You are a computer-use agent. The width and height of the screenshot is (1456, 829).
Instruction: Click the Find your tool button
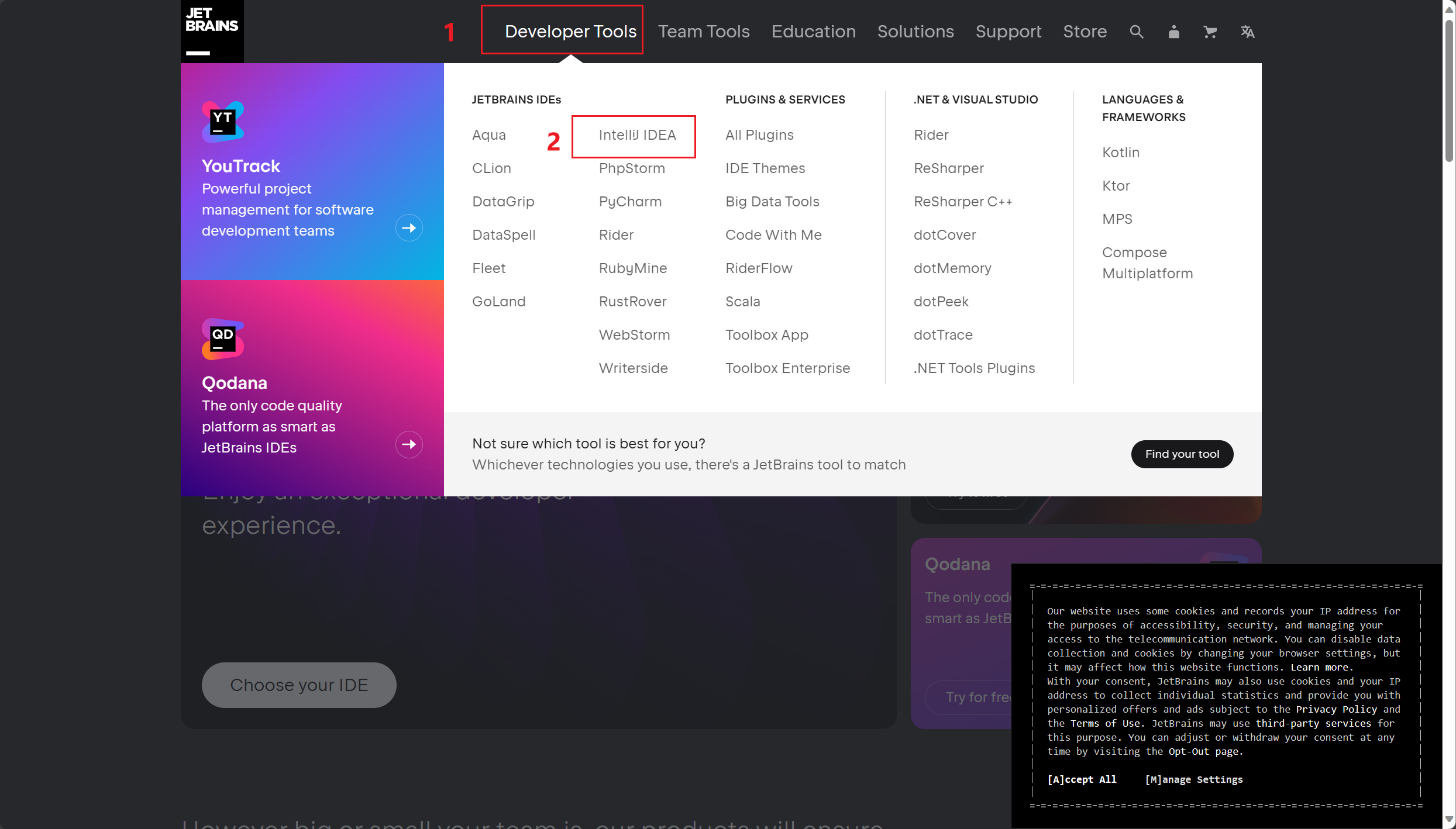pyautogui.click(x=1182, y=454)
